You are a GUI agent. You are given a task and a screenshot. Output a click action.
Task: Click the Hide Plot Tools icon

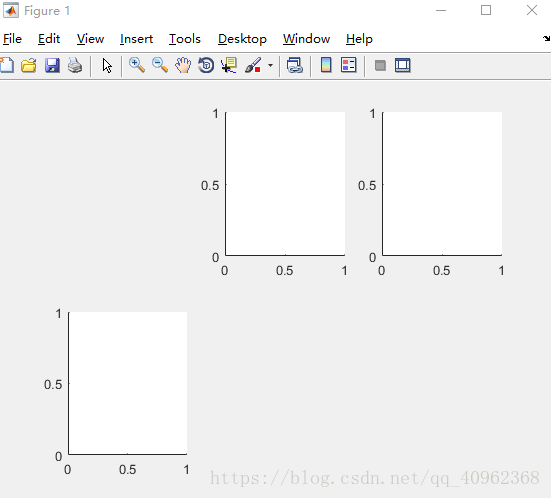pyautogui.click(x=380, y=65)
